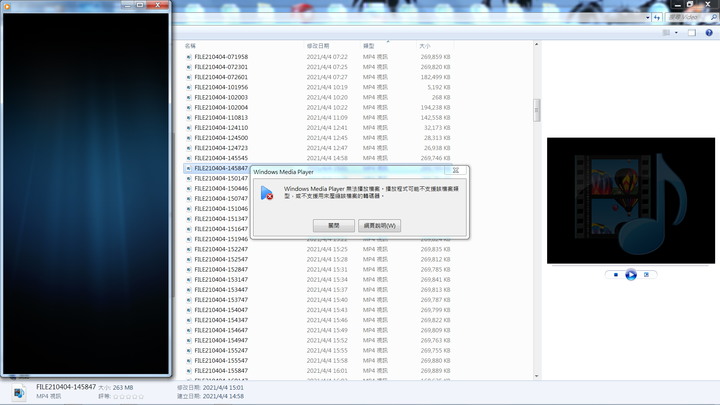Click MP4 icon of FILE210404-124723
This screenshot has width=720, height=405.
[188, 148]
